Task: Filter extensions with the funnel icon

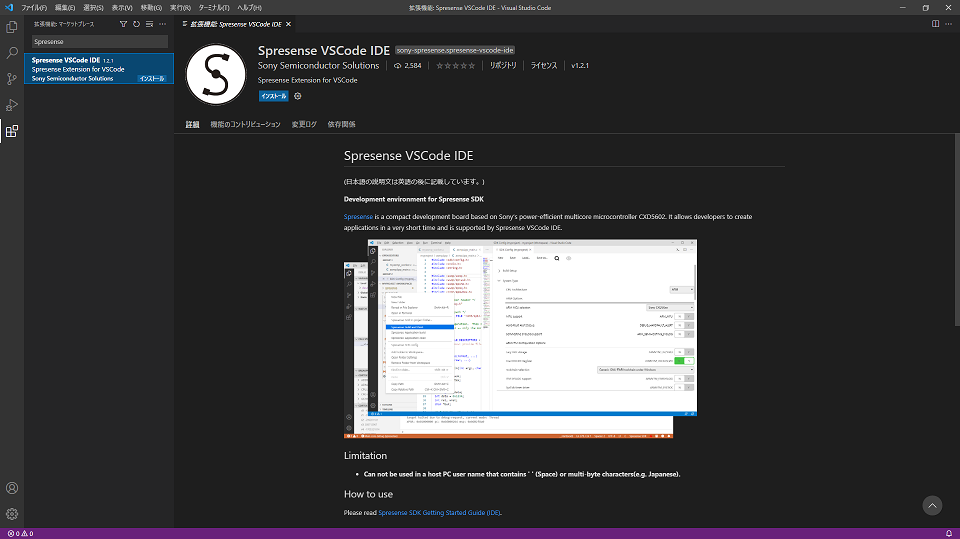Action: [123, 24]
